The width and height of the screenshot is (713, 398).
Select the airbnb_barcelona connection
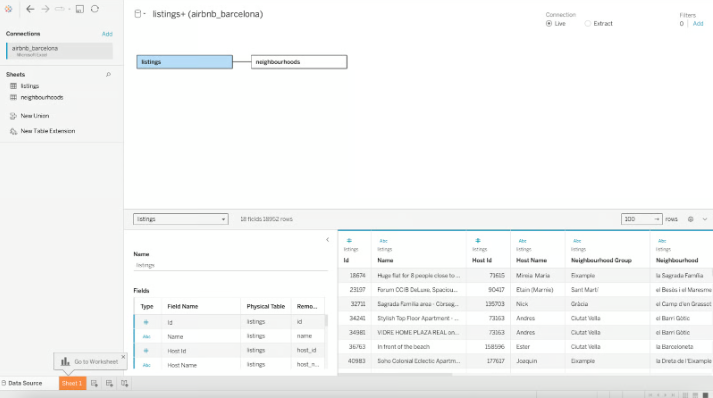click(60, 51)
